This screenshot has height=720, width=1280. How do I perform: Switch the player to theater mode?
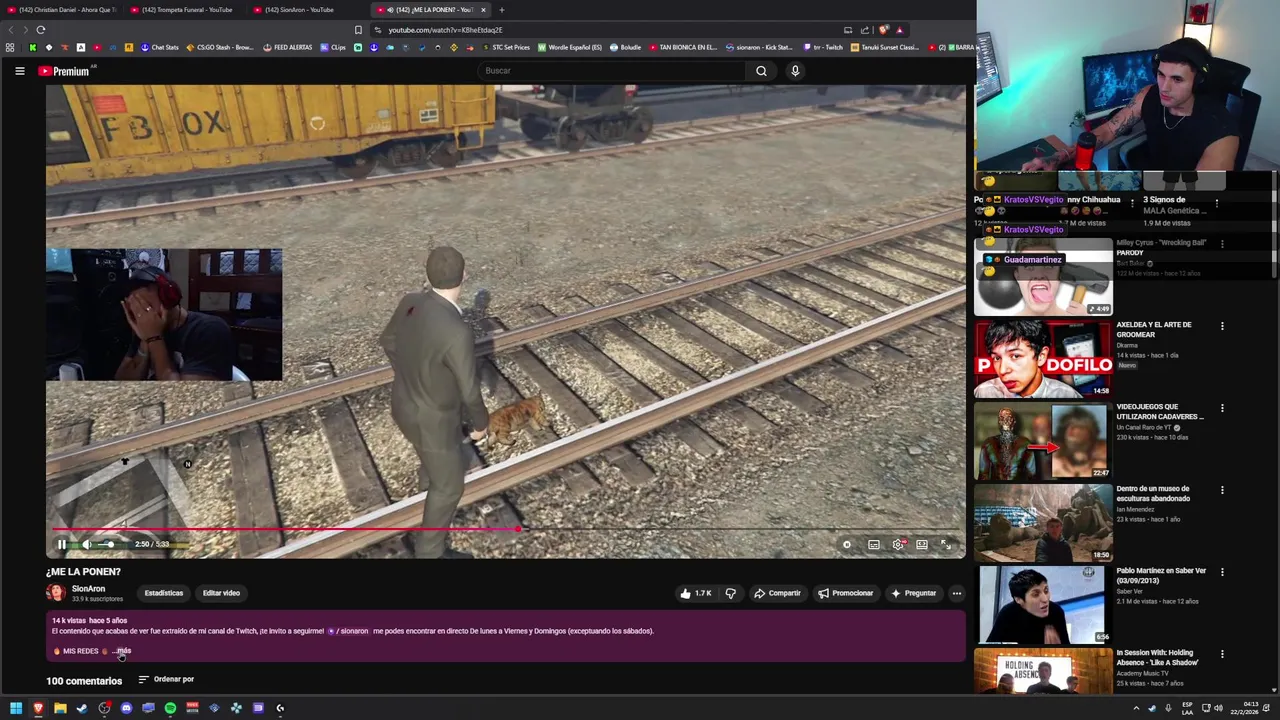coord(922,545)
